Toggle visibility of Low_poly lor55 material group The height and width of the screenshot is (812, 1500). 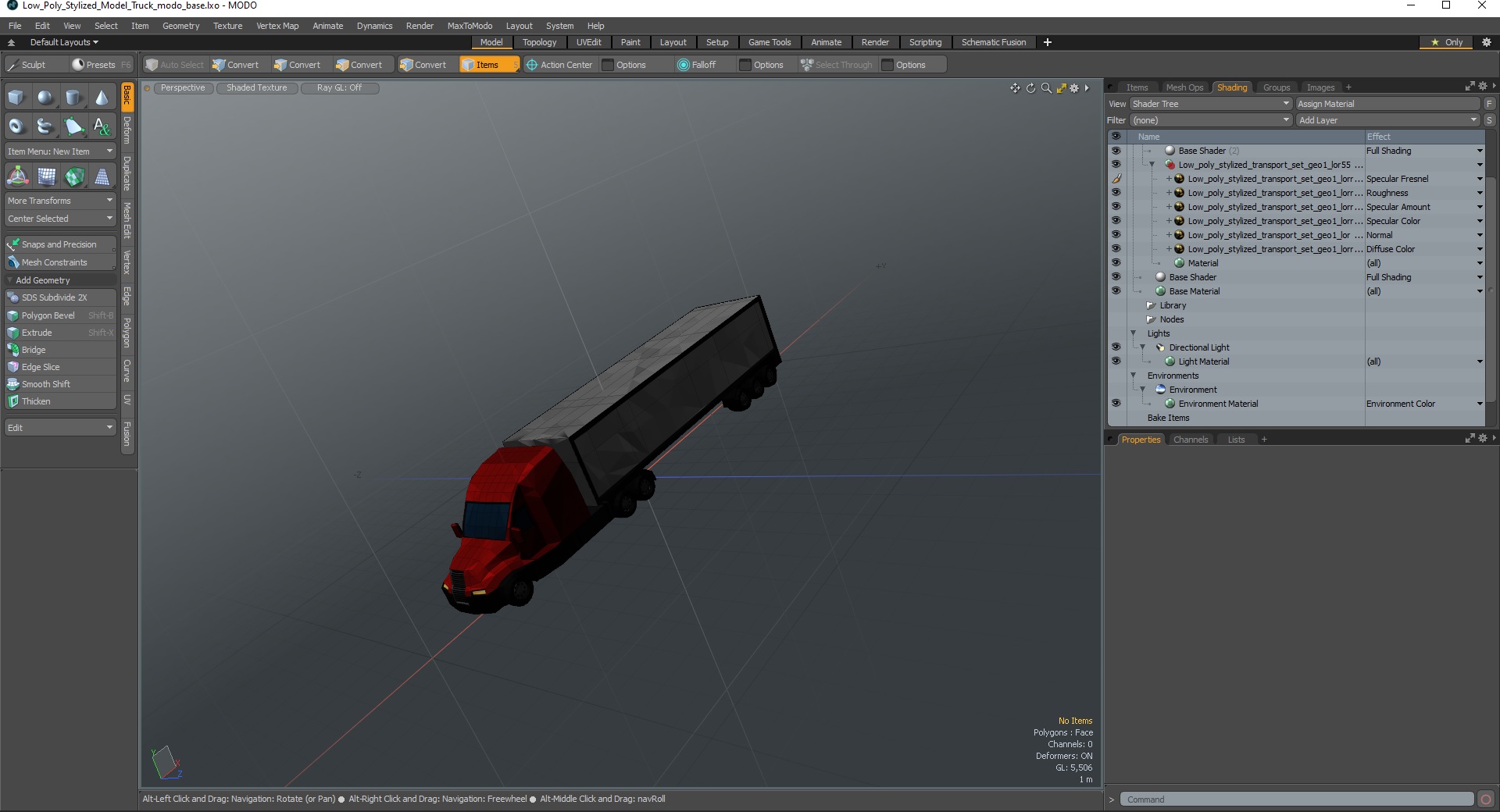(x=1116, y=165)
